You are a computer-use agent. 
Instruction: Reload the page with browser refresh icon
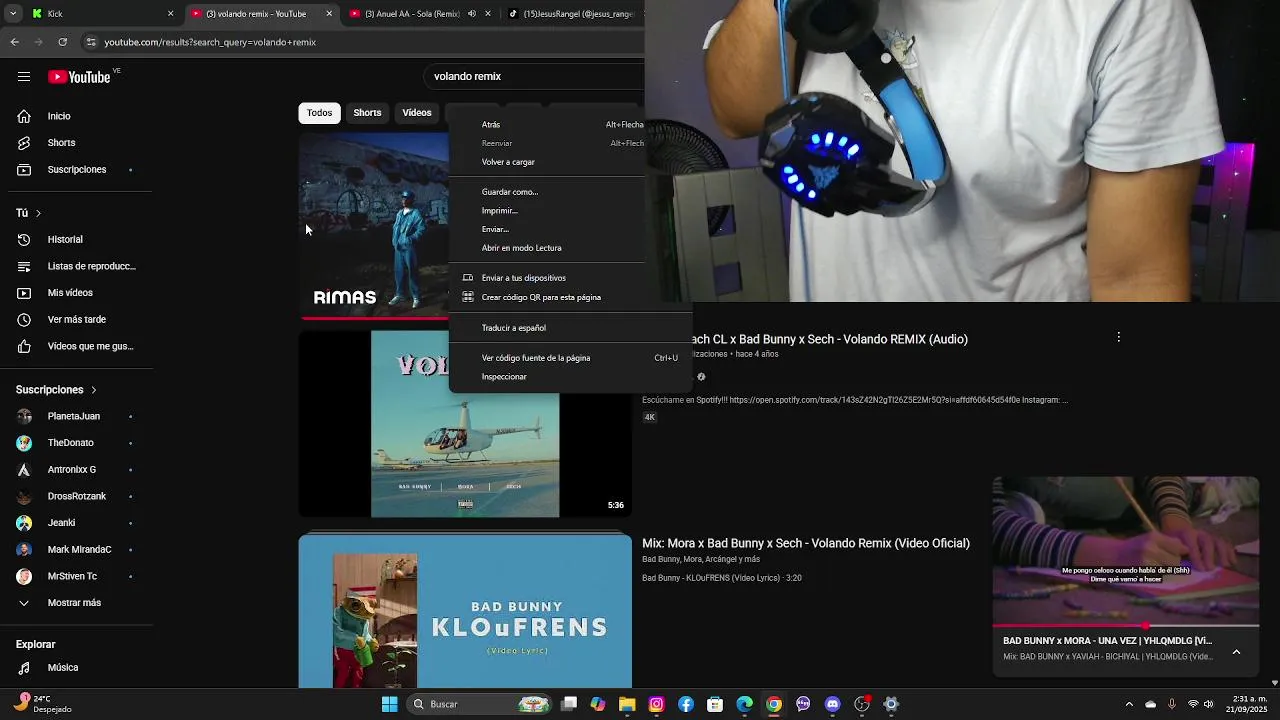coord(62,42)
